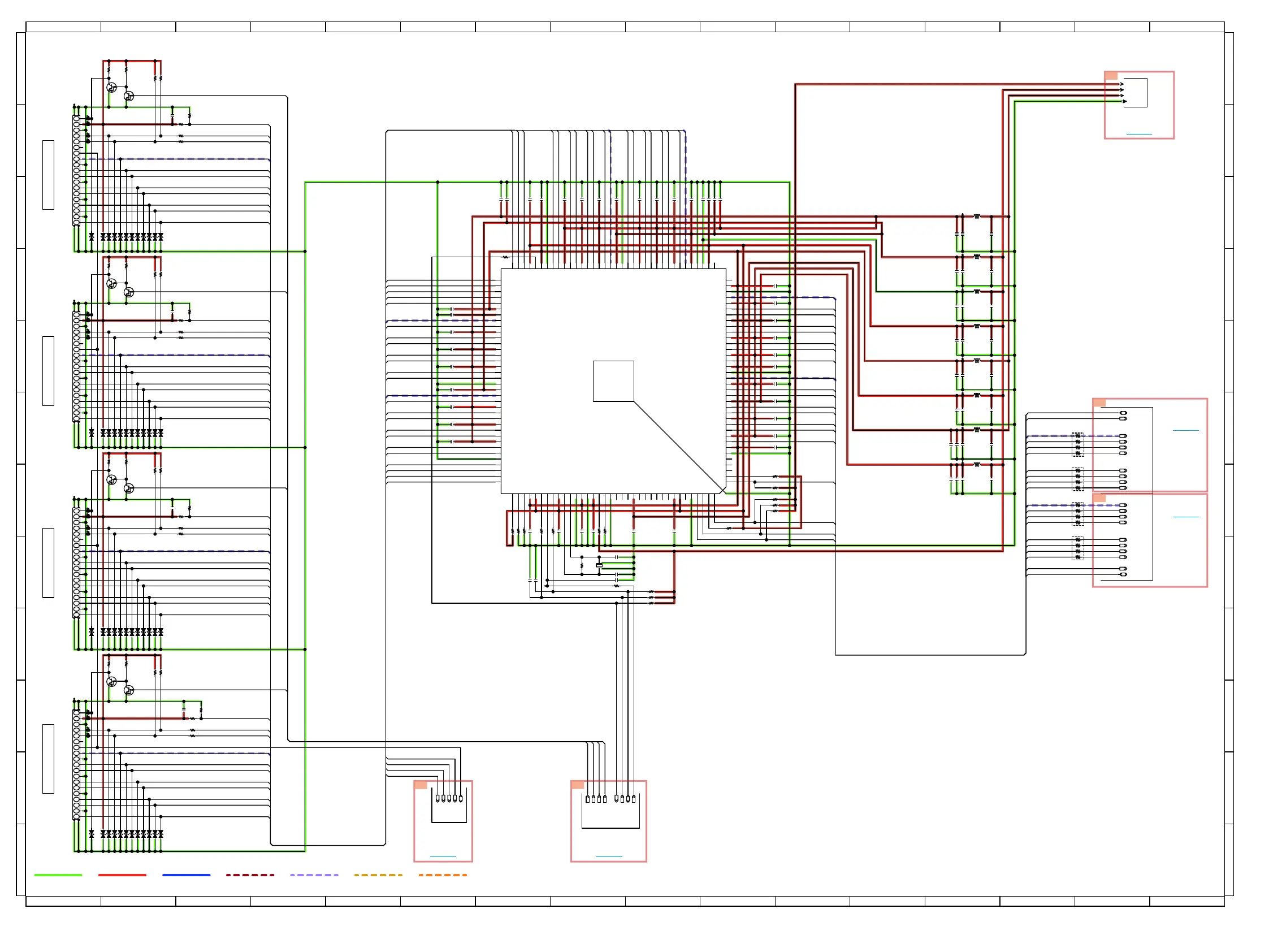
Task: Click the orange tag of bottom-left pink box
Action: tap(421, 785)
